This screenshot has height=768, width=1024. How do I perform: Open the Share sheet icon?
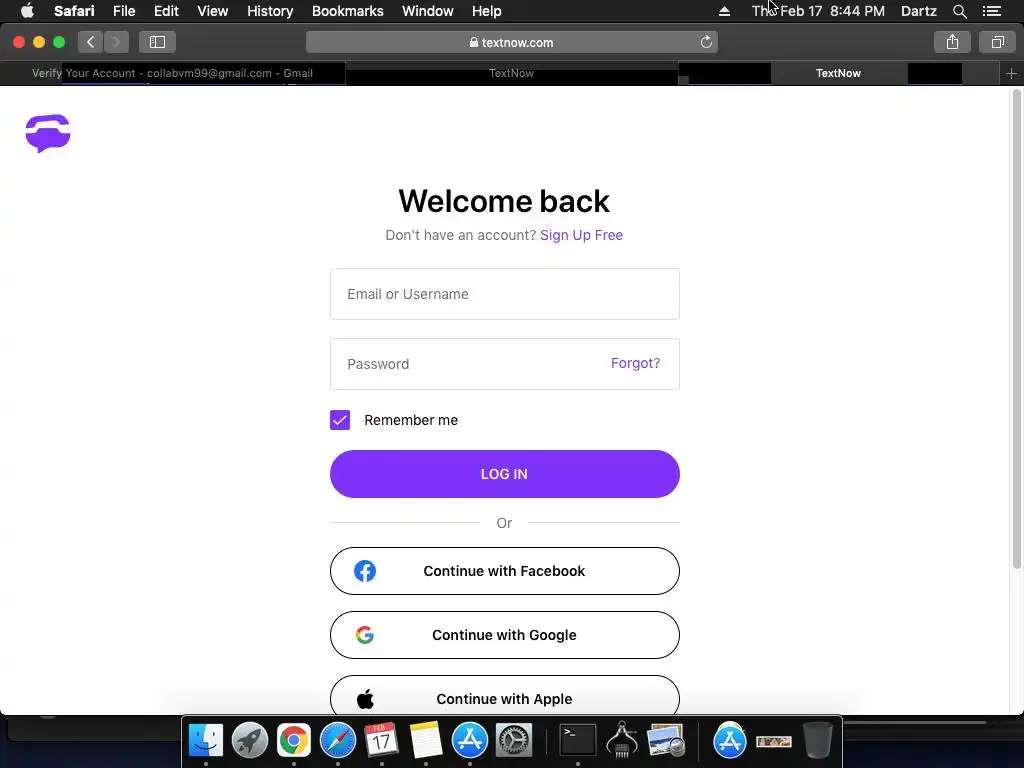pyautogui.click(x=952, y=42)
